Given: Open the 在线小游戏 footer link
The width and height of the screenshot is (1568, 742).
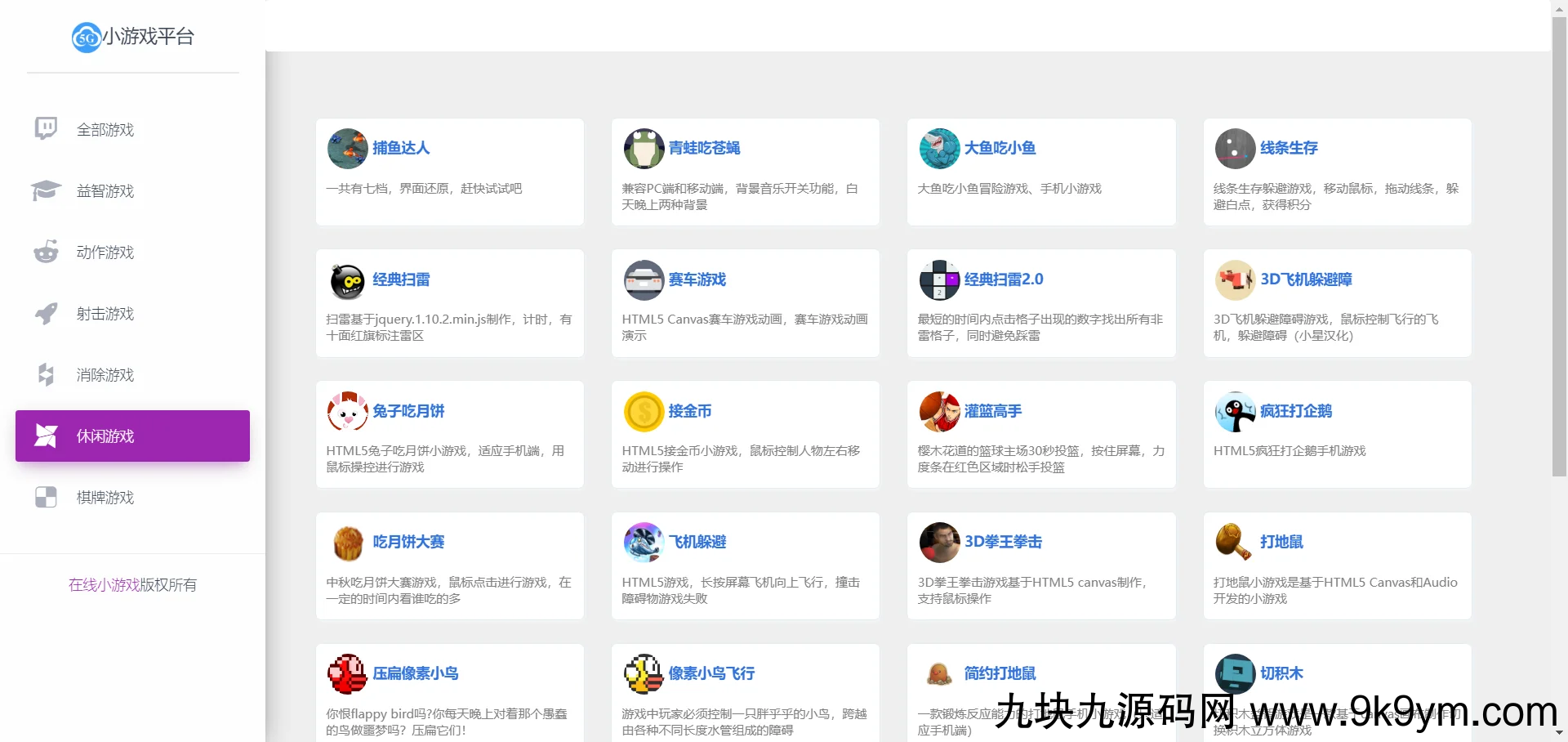Looking at the screenshot, I should 104,585.
